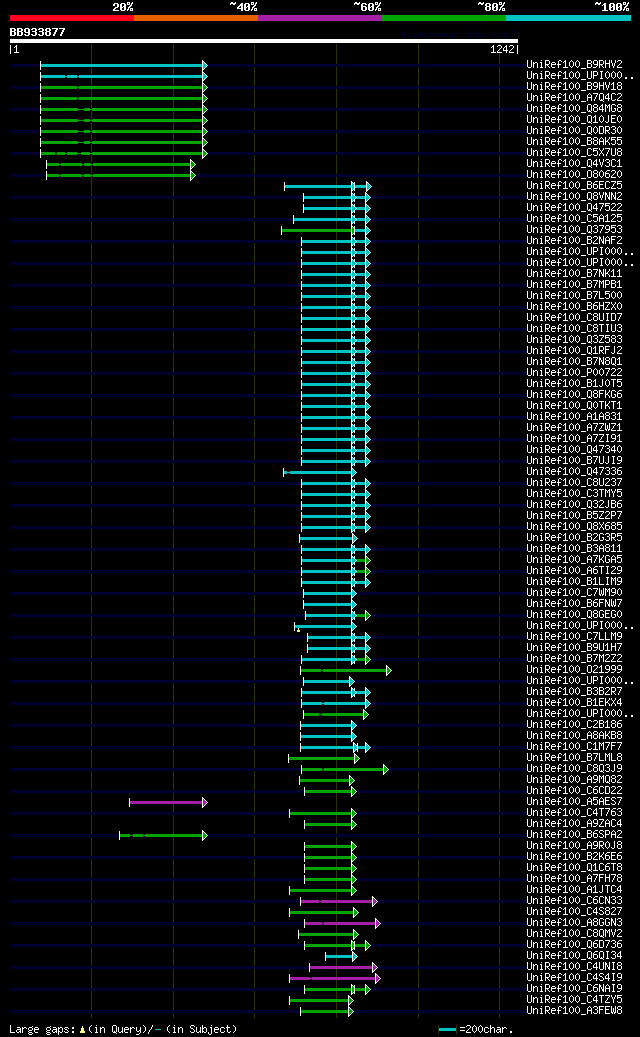The height and width of the screenshot is (1037, 640).
Task: Select the UniRef100_A5AES7 label
Action: [x=574, y=802]
